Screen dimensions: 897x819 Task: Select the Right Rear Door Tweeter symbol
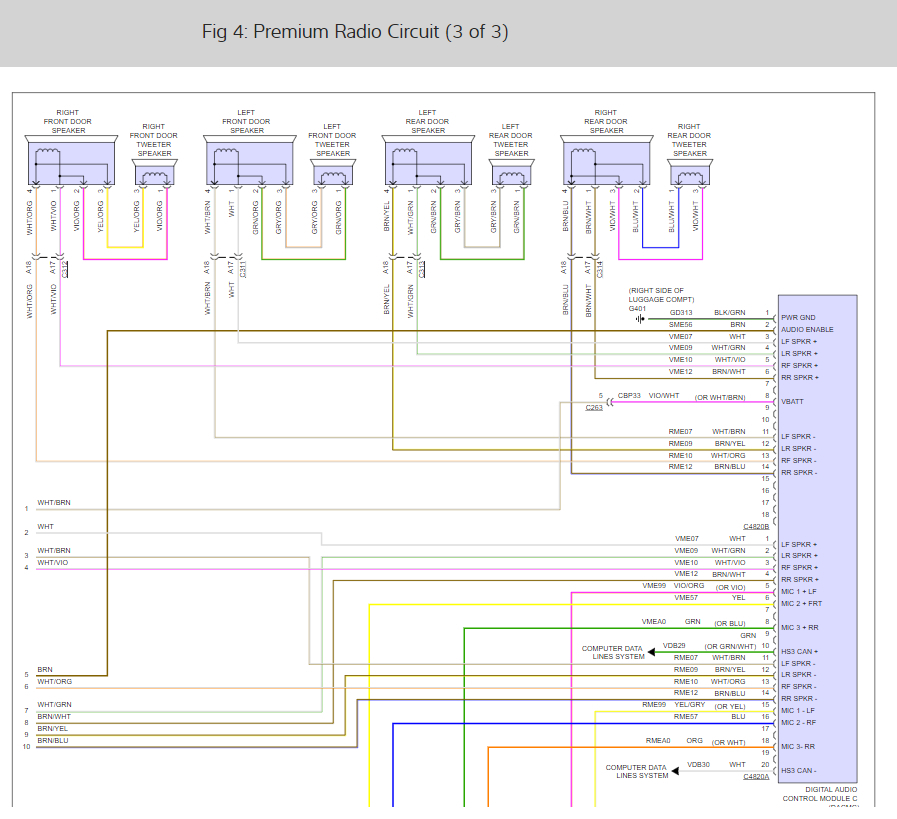689,176
